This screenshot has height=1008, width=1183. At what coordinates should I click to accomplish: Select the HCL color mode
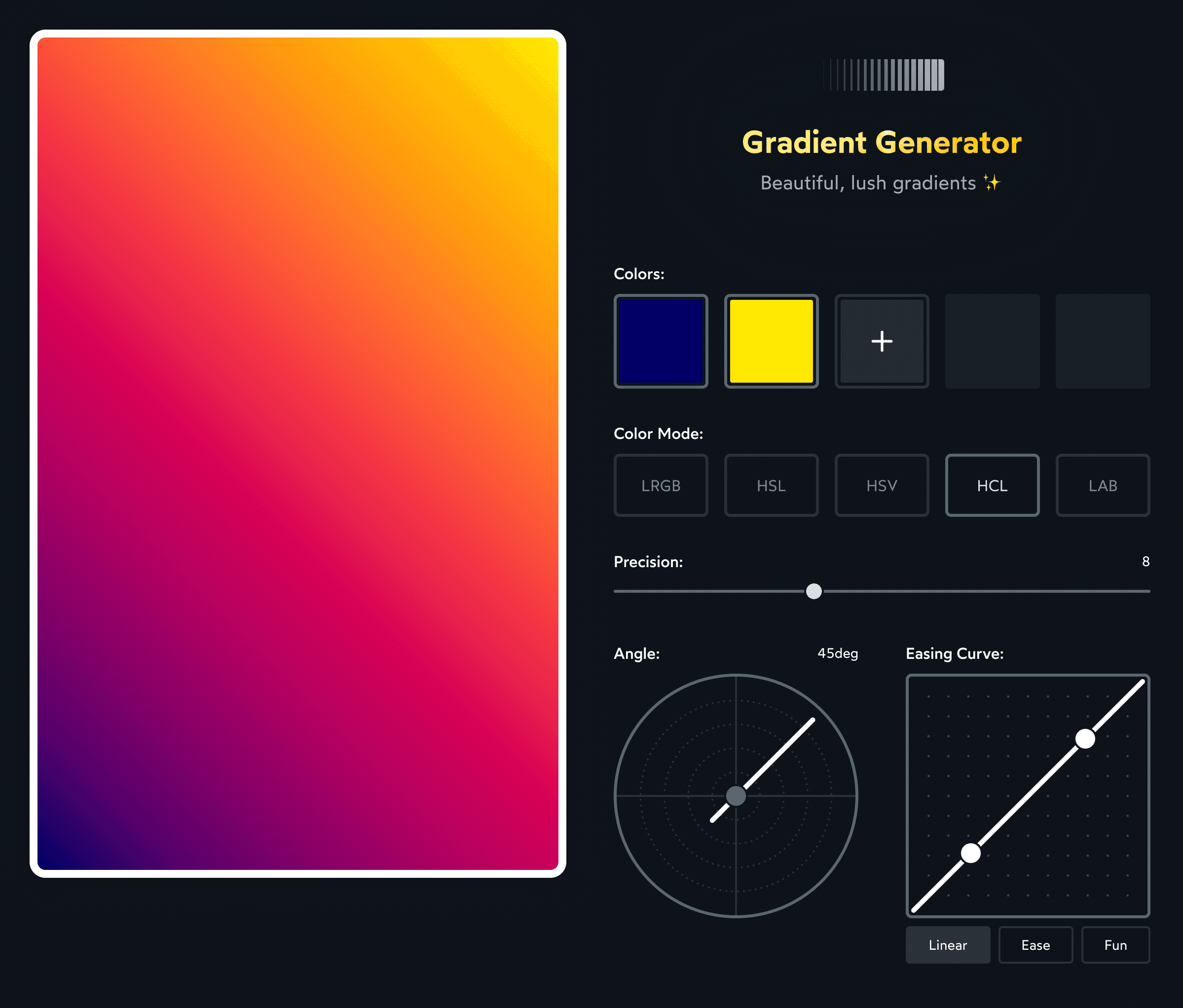(x=992, y=485)
